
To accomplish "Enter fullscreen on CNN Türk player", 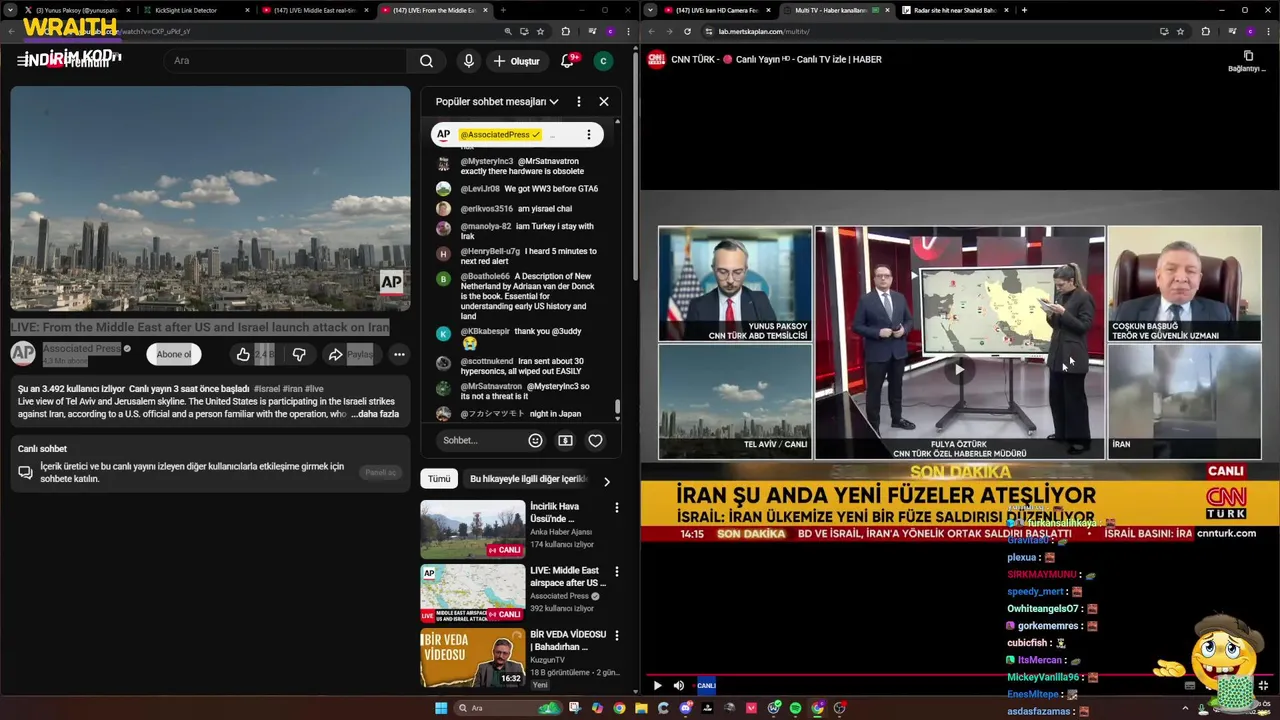I will click(x=1263, y=685).
